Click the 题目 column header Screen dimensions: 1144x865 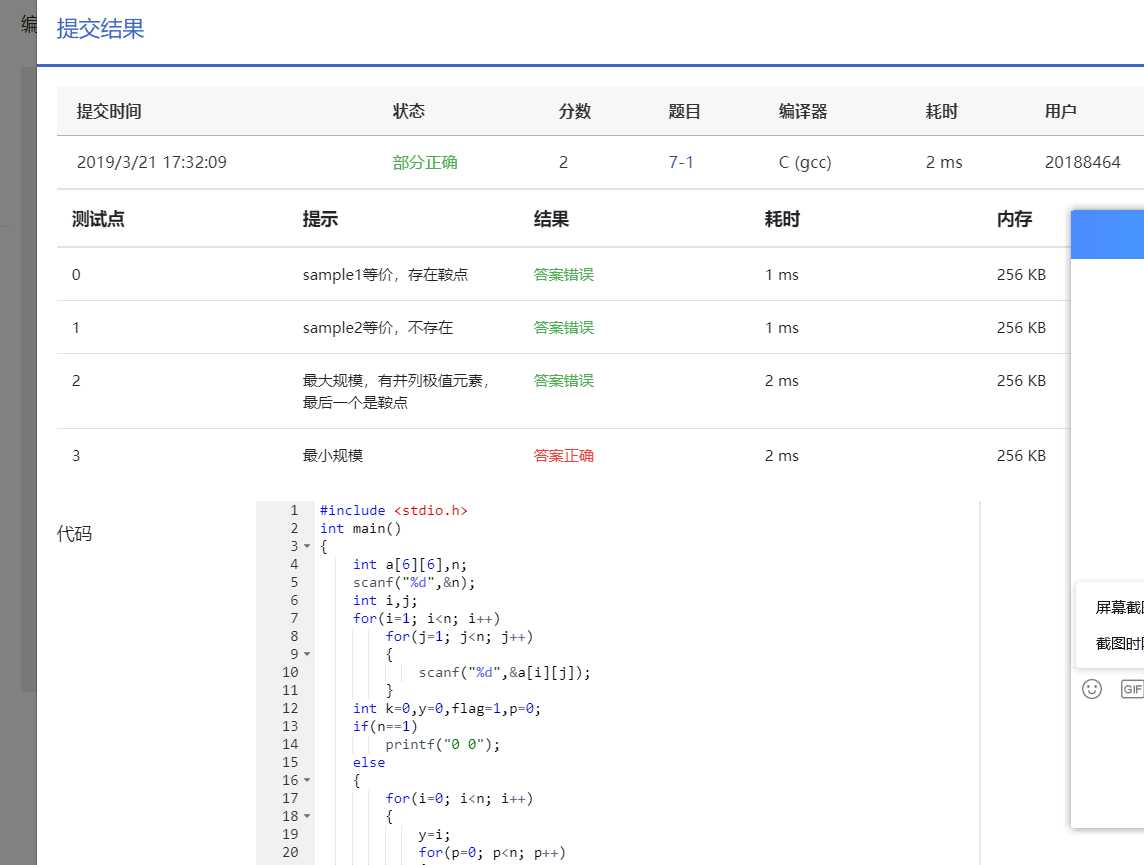coord(684,111)
